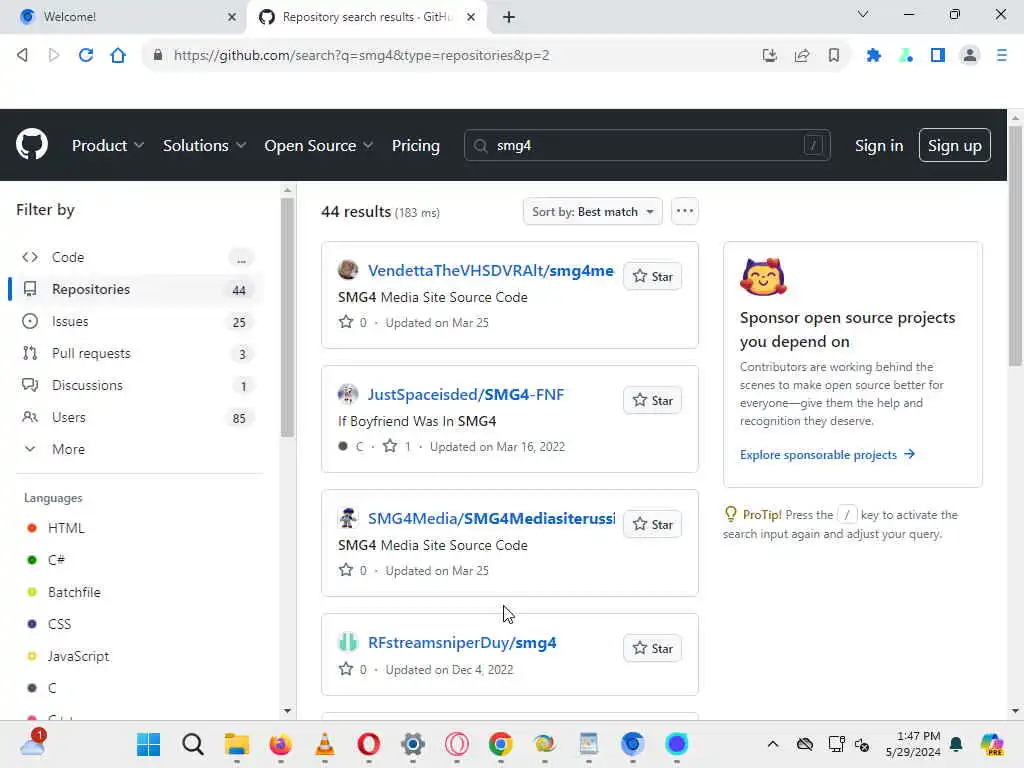This screenshot has width=1024, height=768.
Task: Share this page icon in address bar
Action: point(802,56)
